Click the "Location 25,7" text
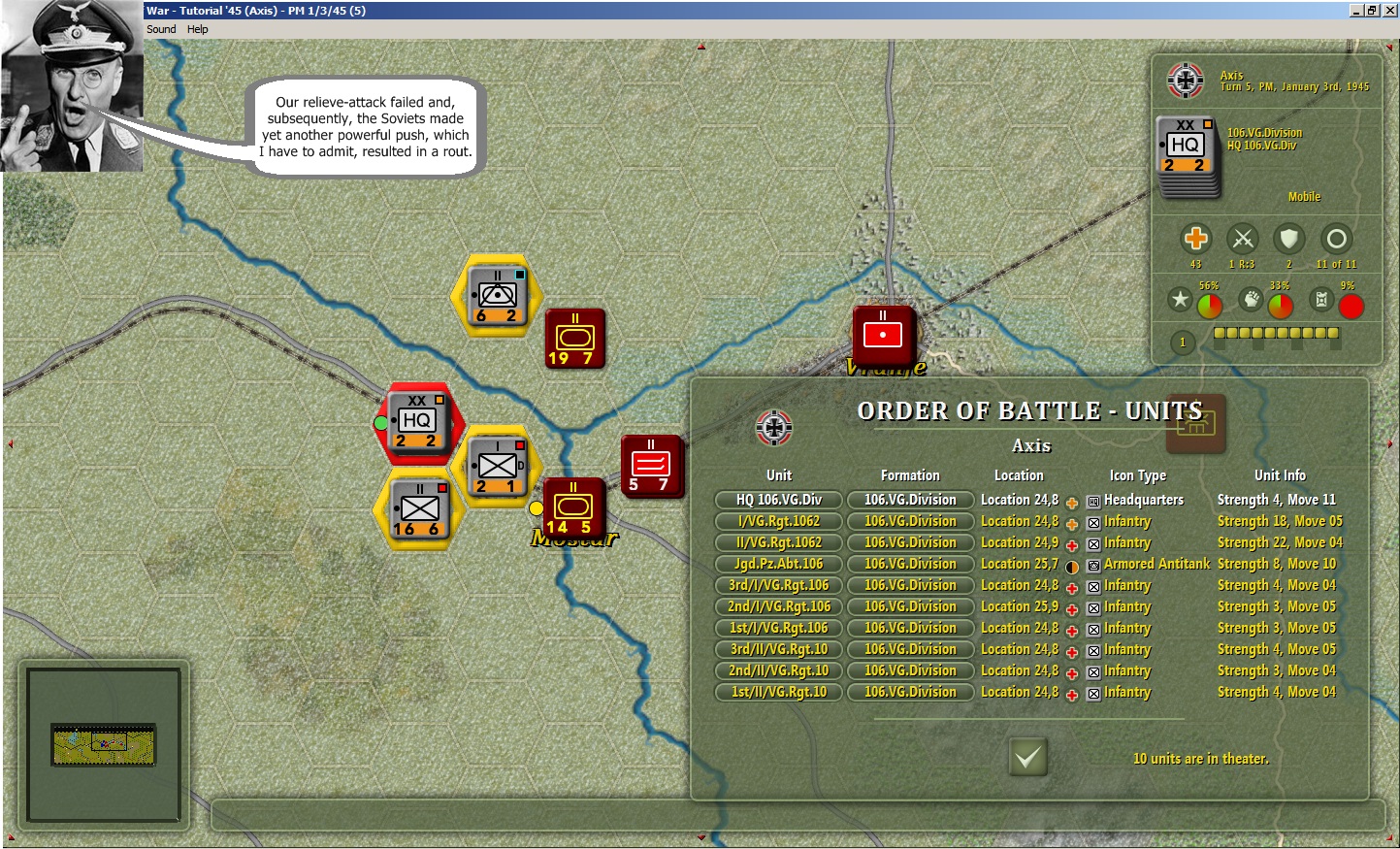The image size is (1400, 849). [x=1020, y=564]
